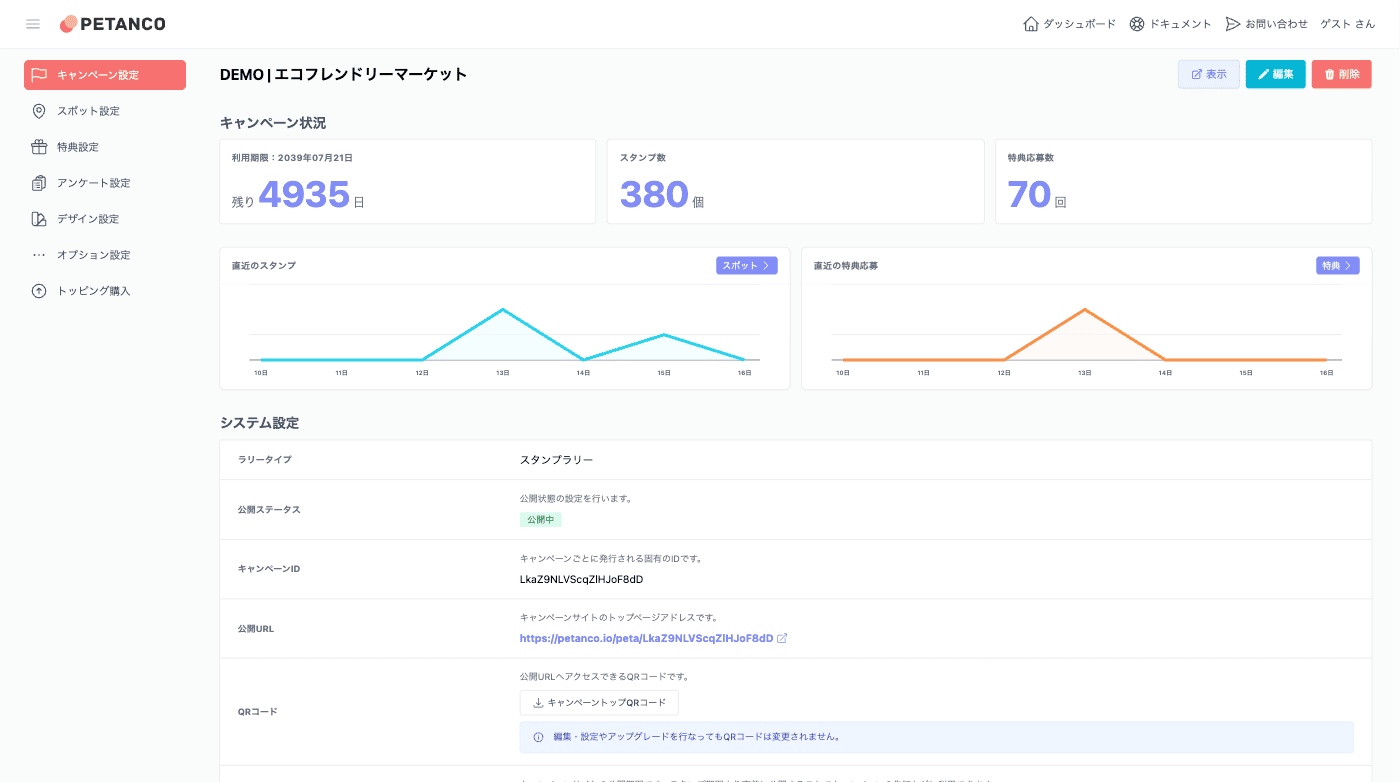Select the アンケート設定 clipboard icon
This screenshot has height=782, width=1400.
pos(39,183)
